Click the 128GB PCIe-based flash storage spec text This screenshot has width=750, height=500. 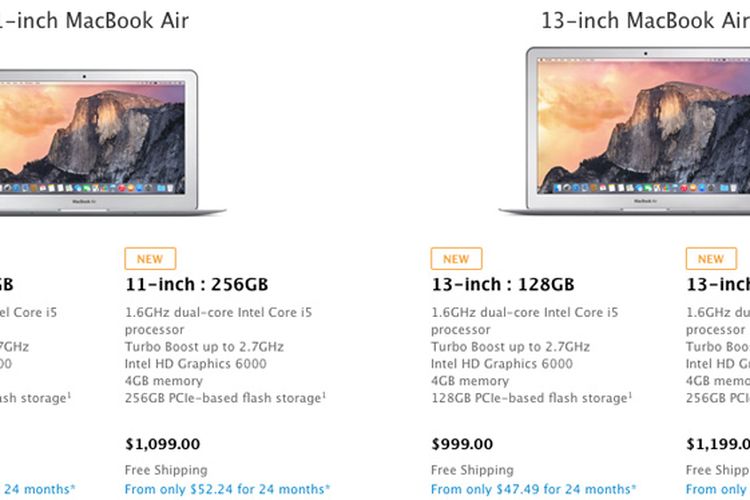[x=527, y=399]
